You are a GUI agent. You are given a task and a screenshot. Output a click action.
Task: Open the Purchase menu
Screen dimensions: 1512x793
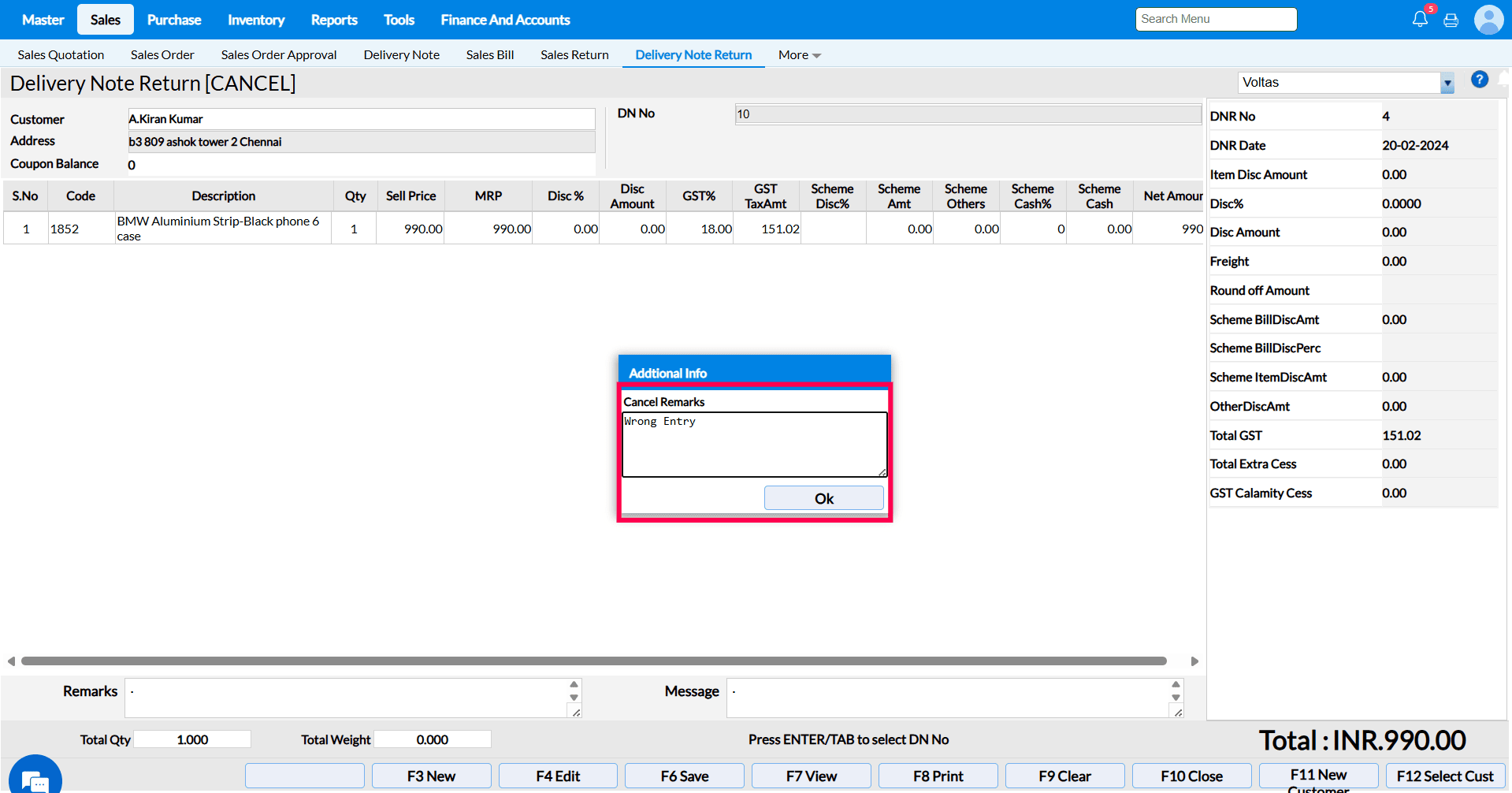[x=174, y=20]
